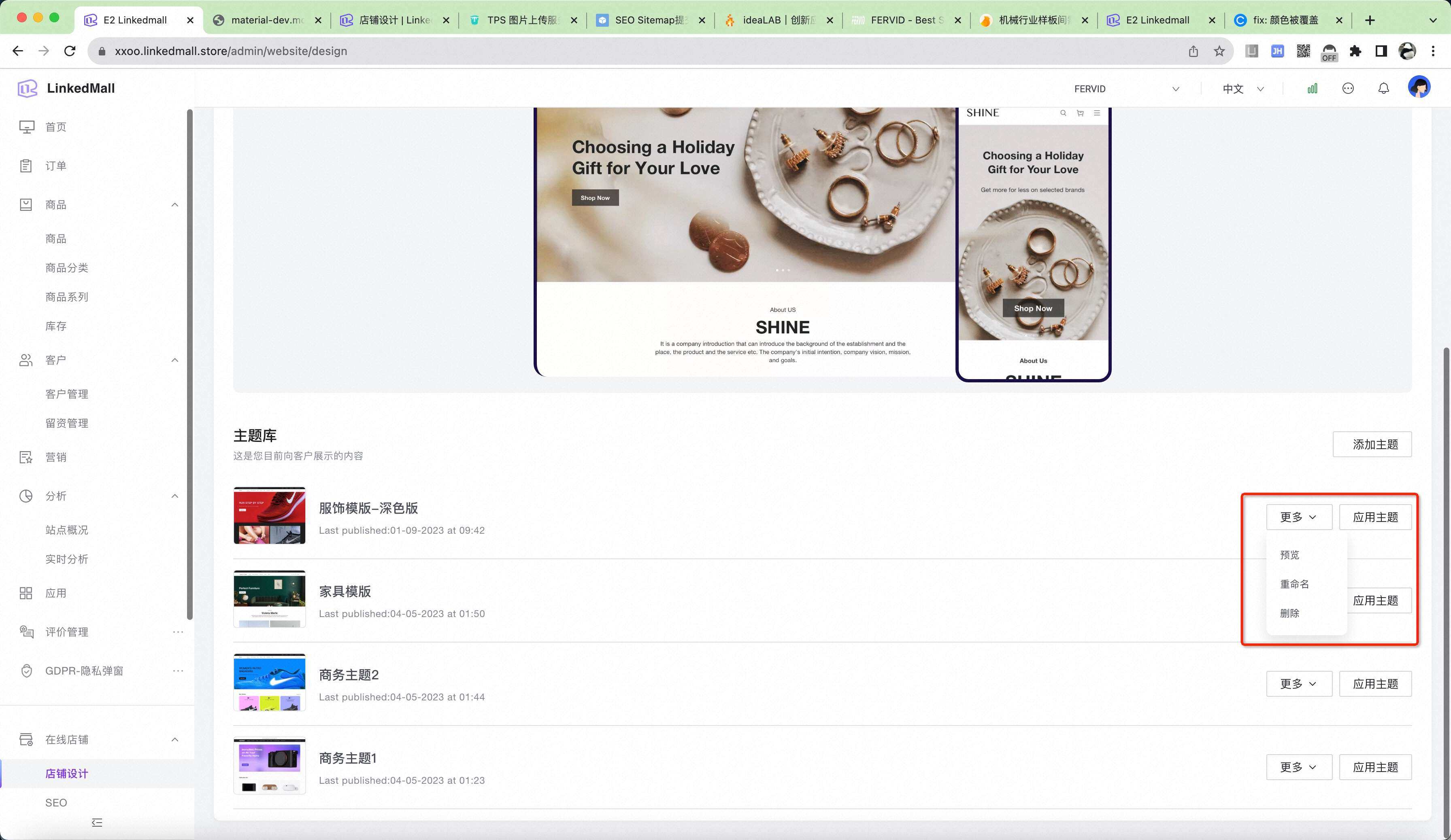Open the 中文 language dropdown
This screenshot has width=1451, height=840.
click(1242, 89)
